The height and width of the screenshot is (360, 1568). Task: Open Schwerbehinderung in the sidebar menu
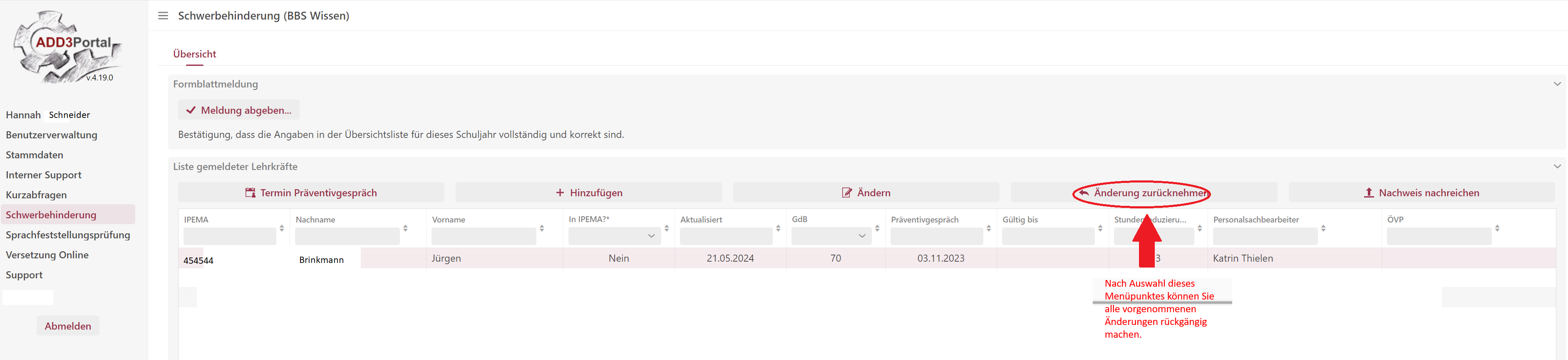(x=51, y=215)
